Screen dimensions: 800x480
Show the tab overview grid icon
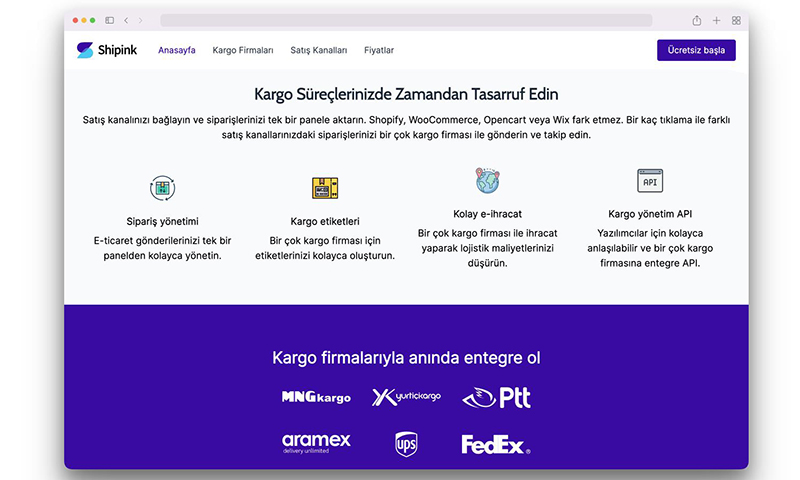736,20
